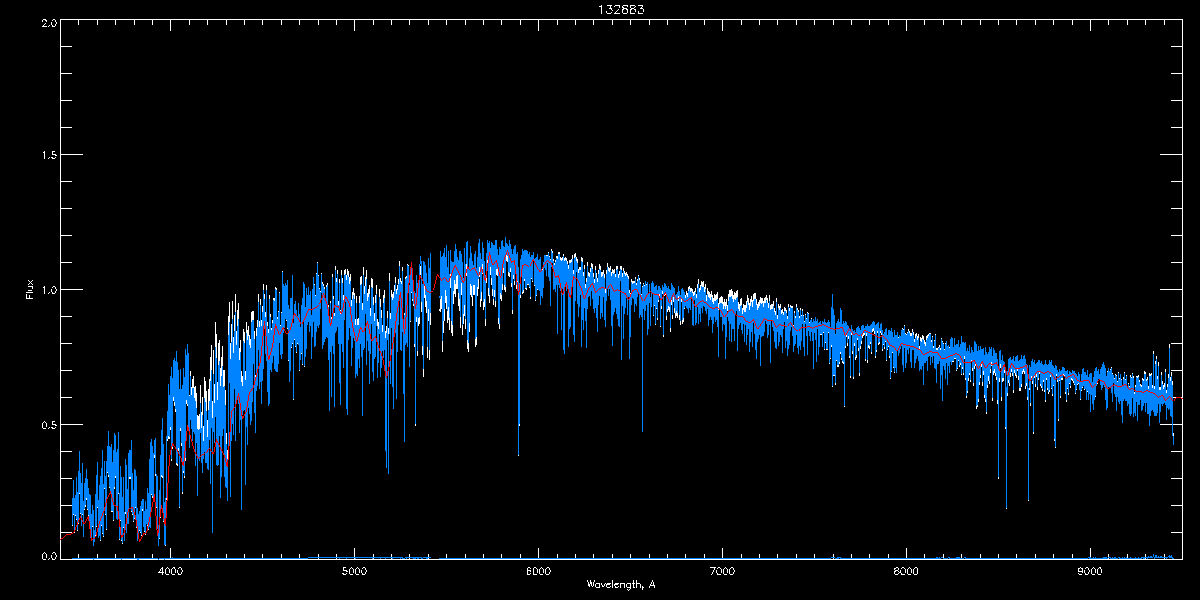The height and width of the screenshot is (600, 1200).
Task: Click the 4000 wavelength tick label
Action: click(170, 572)
